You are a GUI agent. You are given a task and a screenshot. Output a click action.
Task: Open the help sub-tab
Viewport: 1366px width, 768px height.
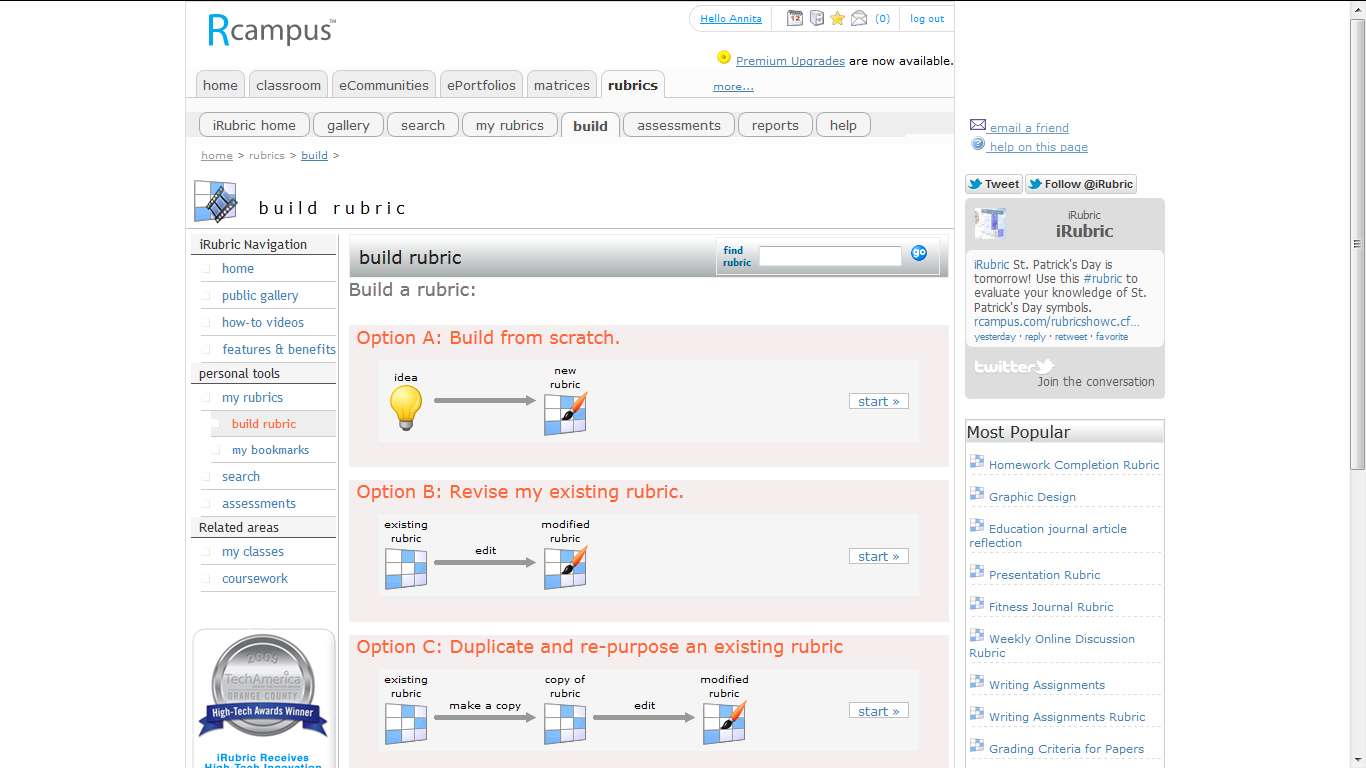coord(843,125)
